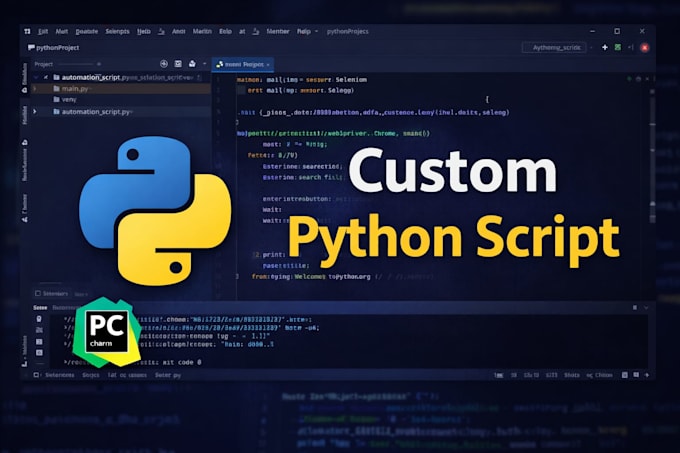Click the second icon in run console sidebar
The width and height of the screenshot is (680, 453).
coord(39,330)
